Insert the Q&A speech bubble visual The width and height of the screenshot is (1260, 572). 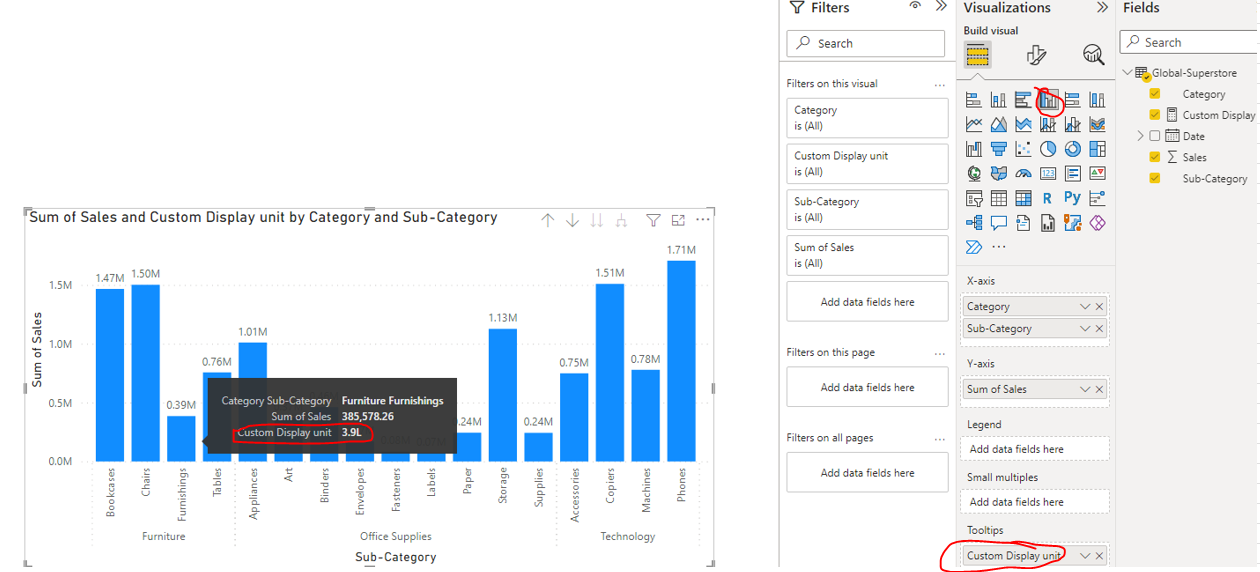[999, 223]
